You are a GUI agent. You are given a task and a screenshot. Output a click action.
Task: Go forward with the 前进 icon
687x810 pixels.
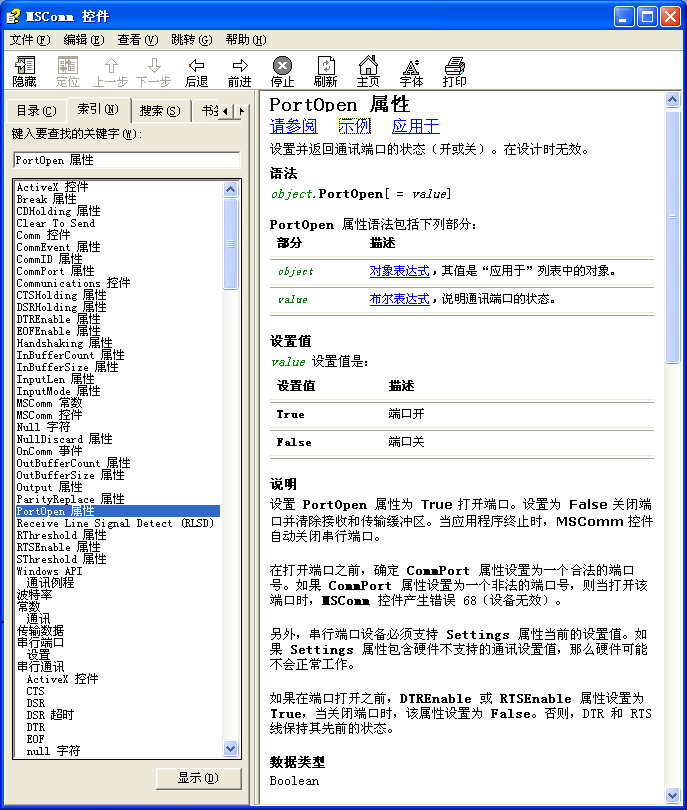[240, 71]
